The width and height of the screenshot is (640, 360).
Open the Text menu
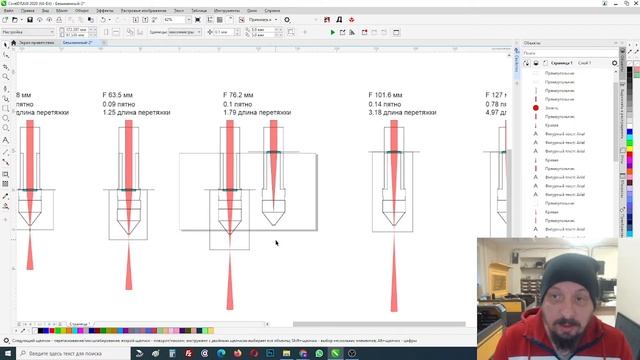click(179, 11)
